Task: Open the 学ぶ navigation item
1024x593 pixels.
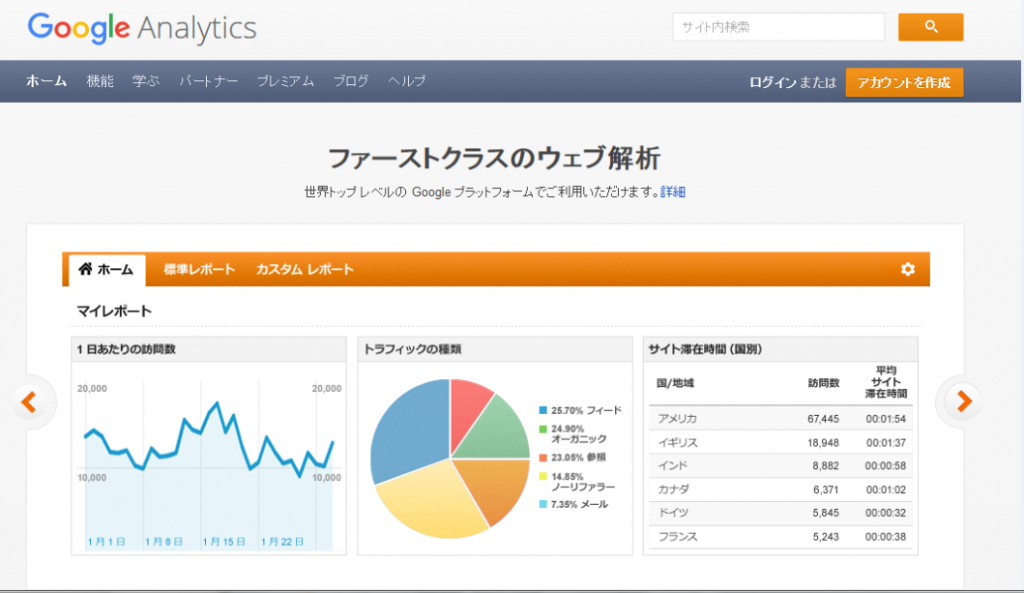Action: coord(146,81)
